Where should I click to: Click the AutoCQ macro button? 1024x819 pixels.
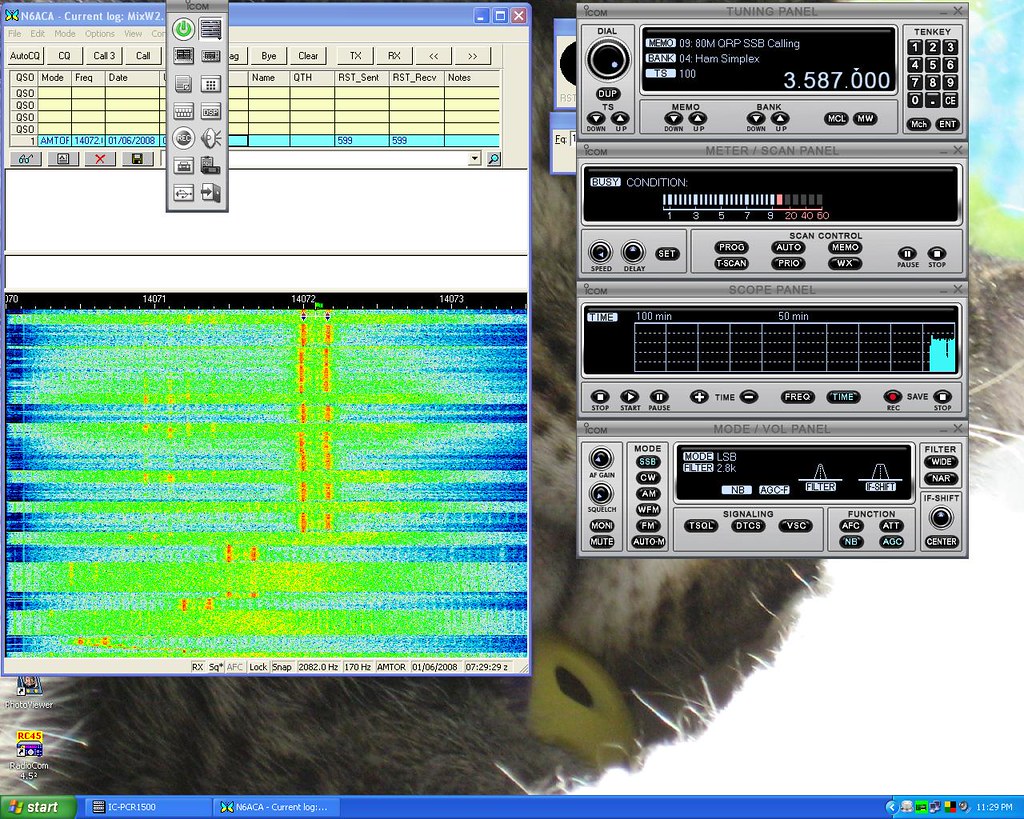click(x=25, y=56)
